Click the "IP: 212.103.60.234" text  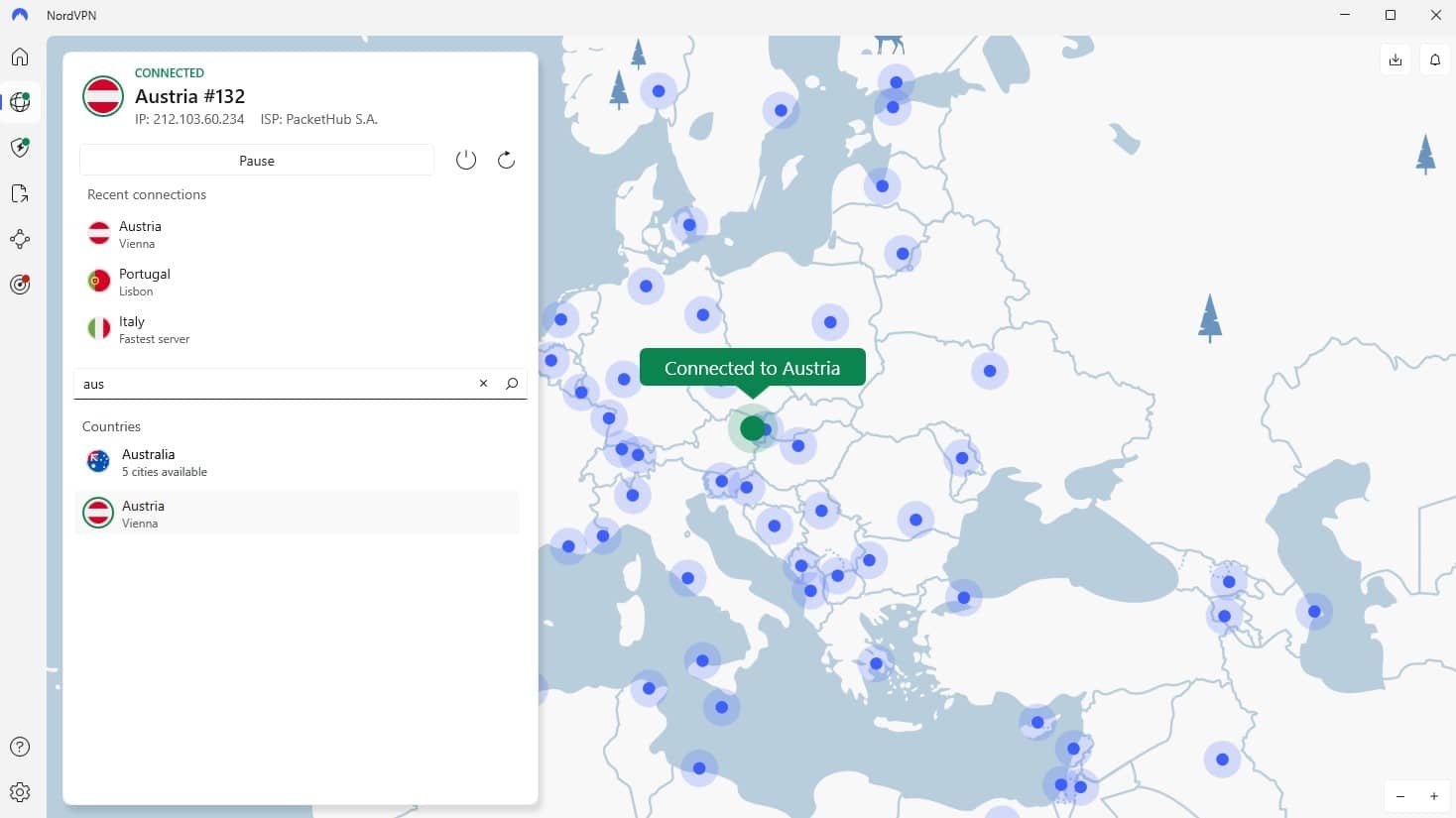189,119
